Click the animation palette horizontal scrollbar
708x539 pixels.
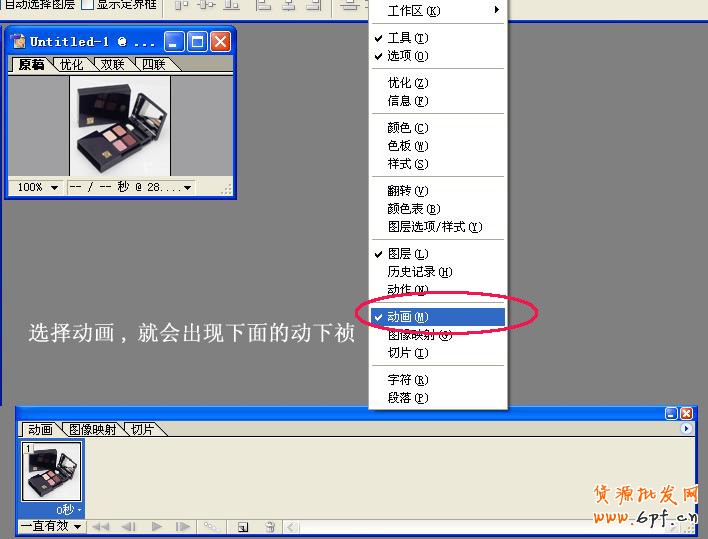click(480, 526)
